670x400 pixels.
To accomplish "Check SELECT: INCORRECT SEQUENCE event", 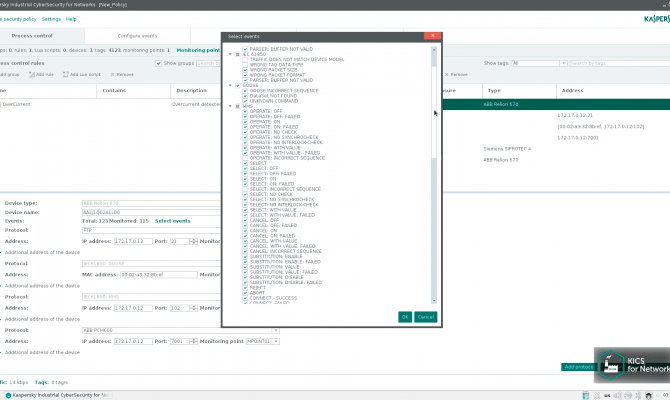I will click(x=245, y=189).
